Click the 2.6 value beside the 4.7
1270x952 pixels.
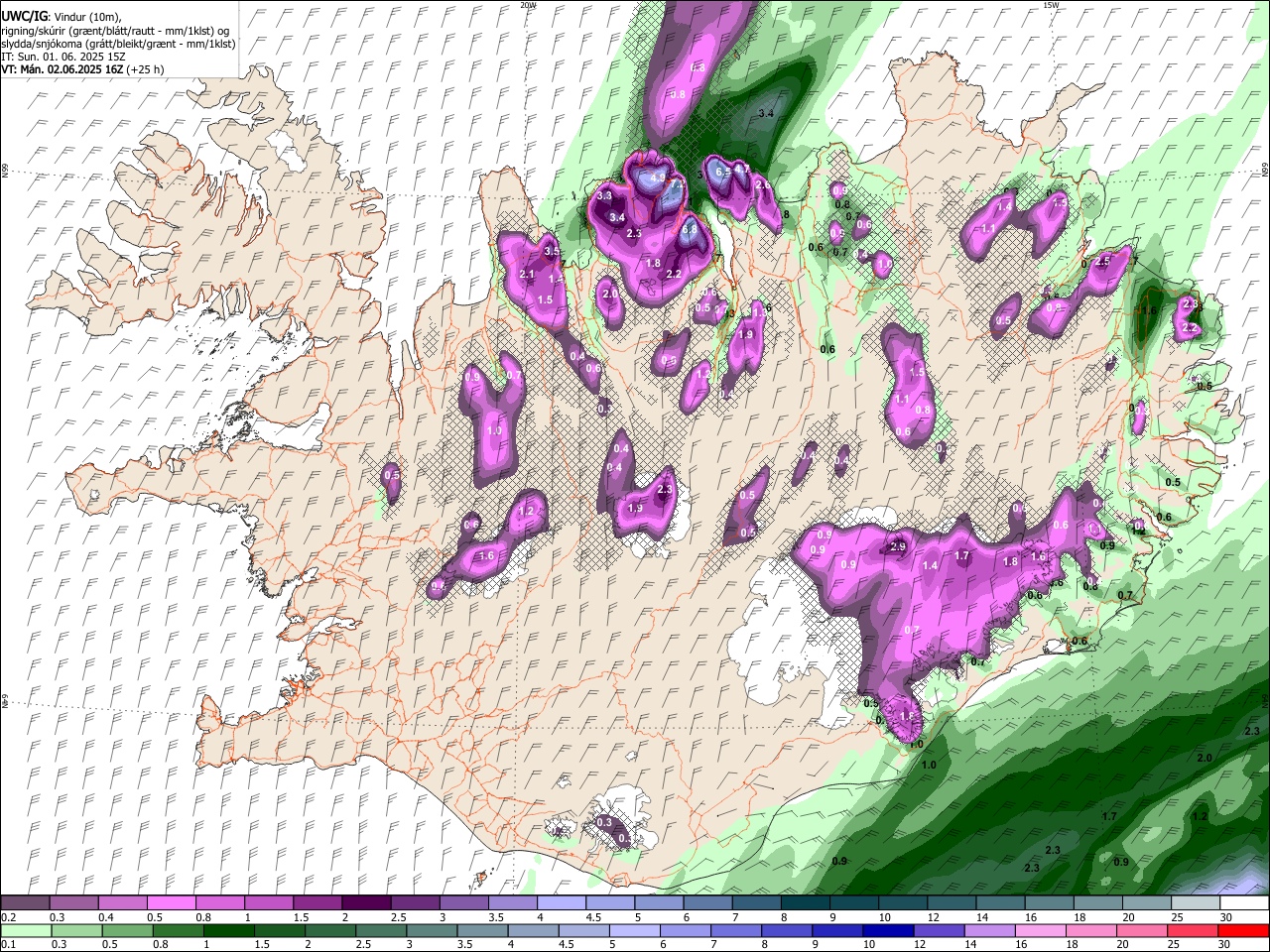point(763,185)
